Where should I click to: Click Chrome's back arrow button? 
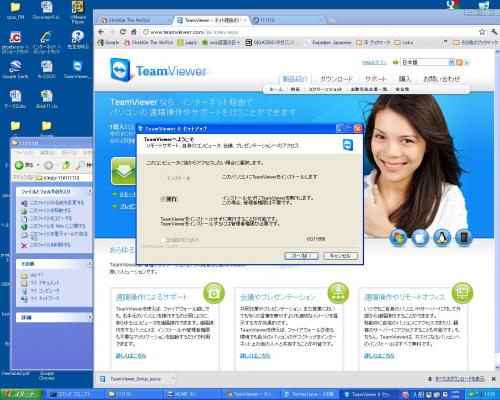[x=101, y=32]
